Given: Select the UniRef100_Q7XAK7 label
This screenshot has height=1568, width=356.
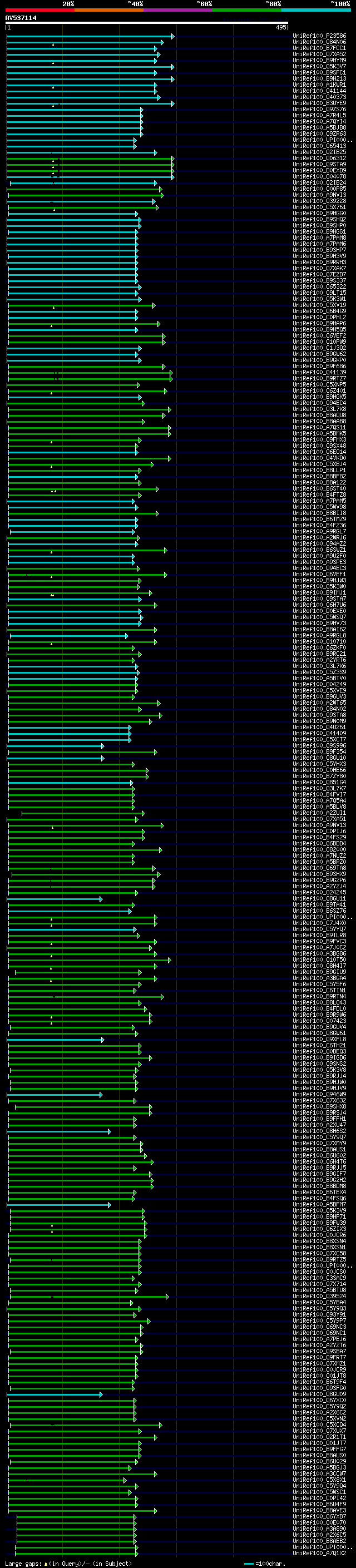Looking at the screenshot, I should tap(319, 269).
